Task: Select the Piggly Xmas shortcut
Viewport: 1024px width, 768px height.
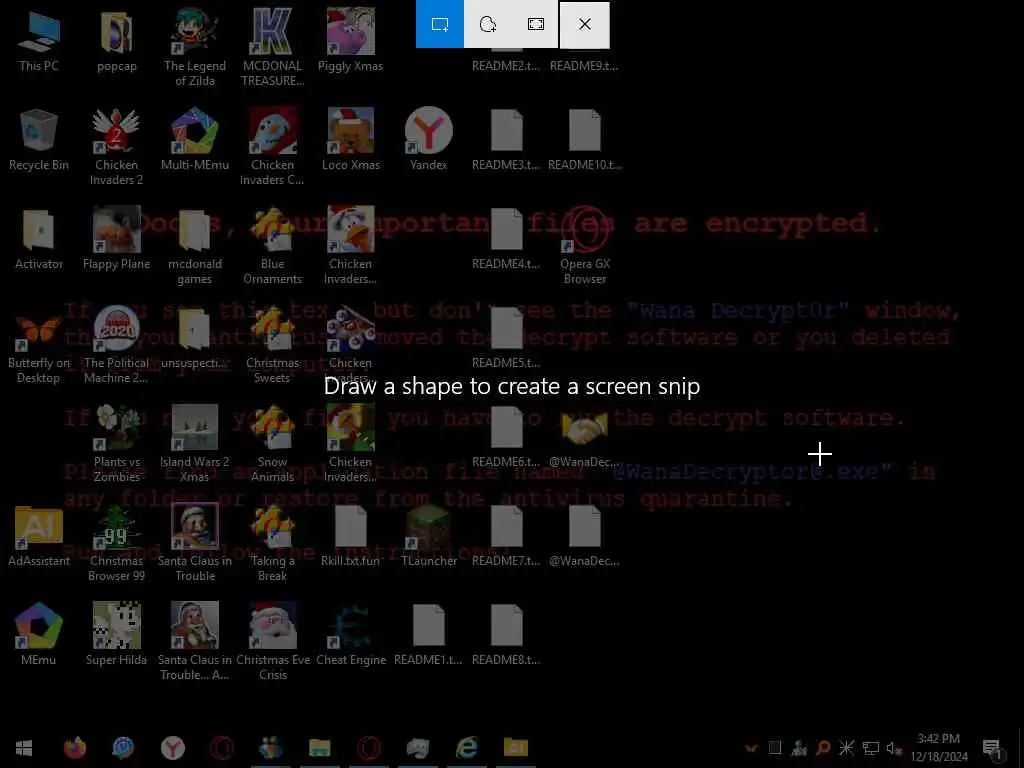Action: (x=351, y=40)
